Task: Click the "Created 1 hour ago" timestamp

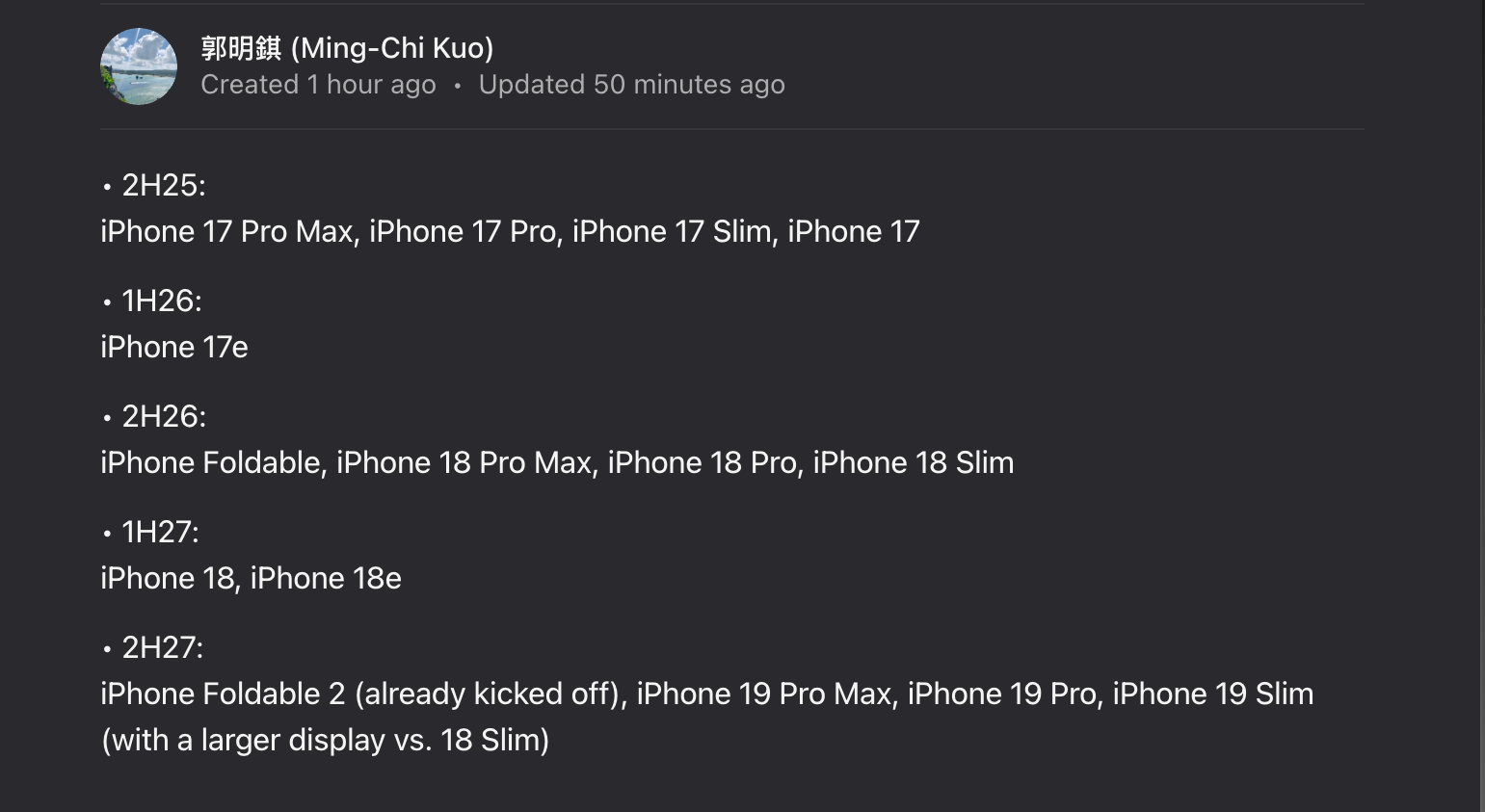Action: click(x=318, y=85)
